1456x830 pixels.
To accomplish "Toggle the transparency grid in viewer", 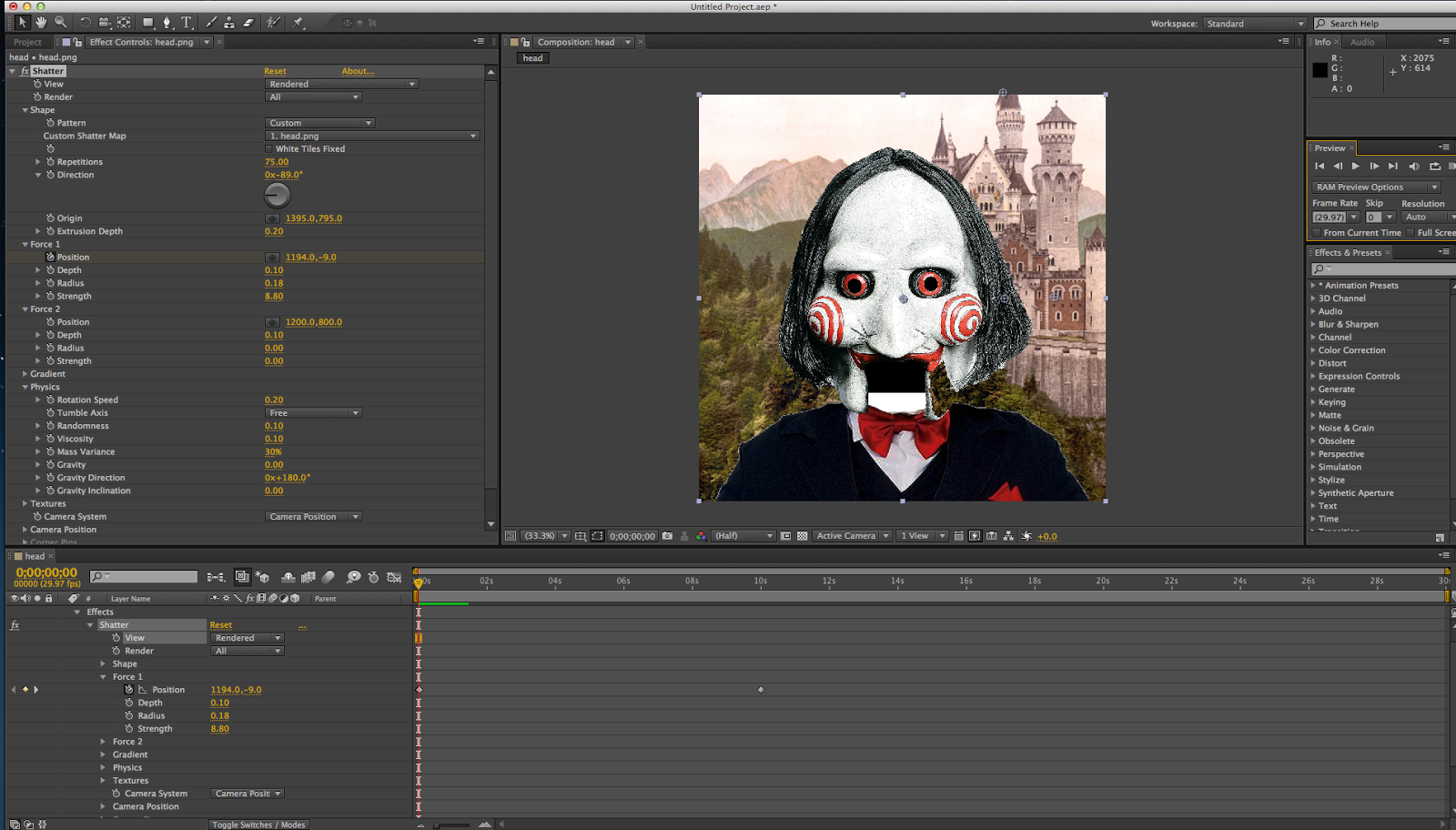I will point(802,536).
